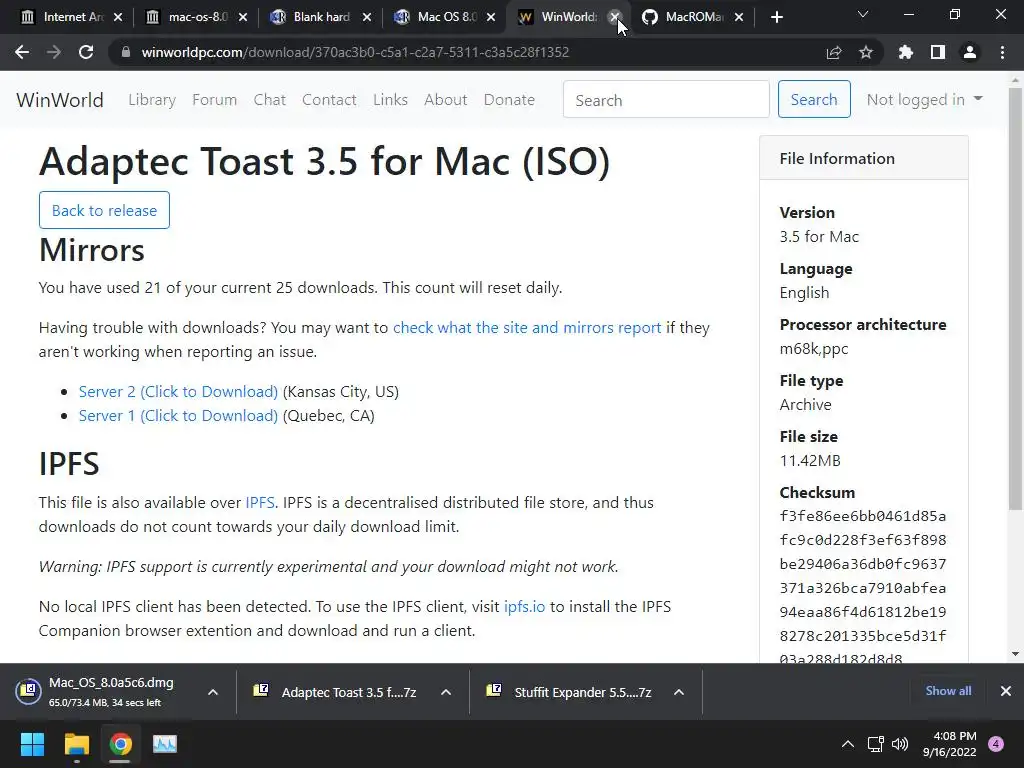Close the WinWorld tab
Screen dimensions: 1024x768
point(615,17)
